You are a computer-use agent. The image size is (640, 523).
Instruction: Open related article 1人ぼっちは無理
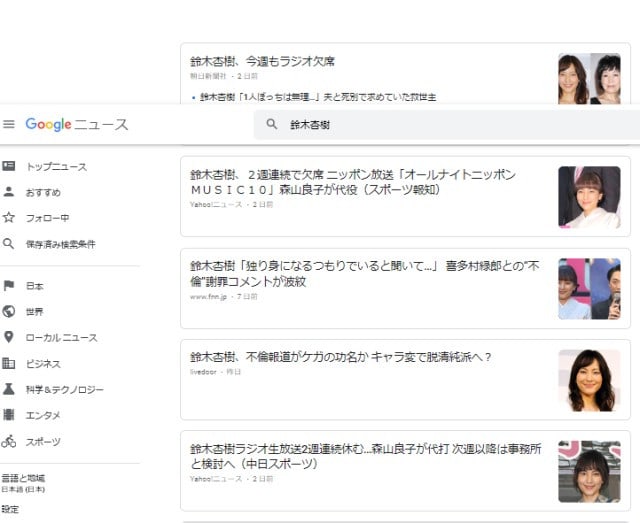[318, 97]
